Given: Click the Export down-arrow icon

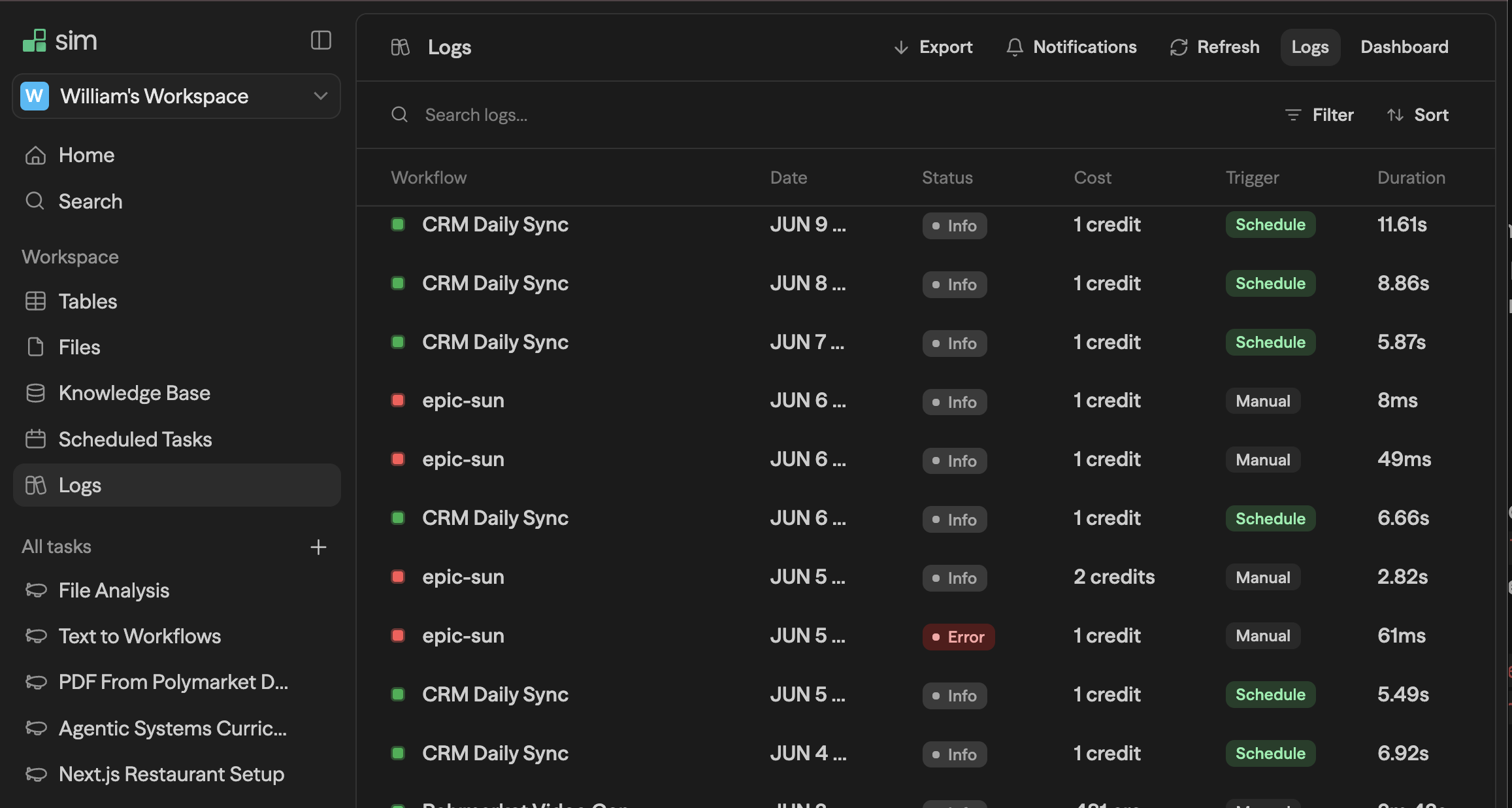Looking at the screenshot, I should click(901, 47).
